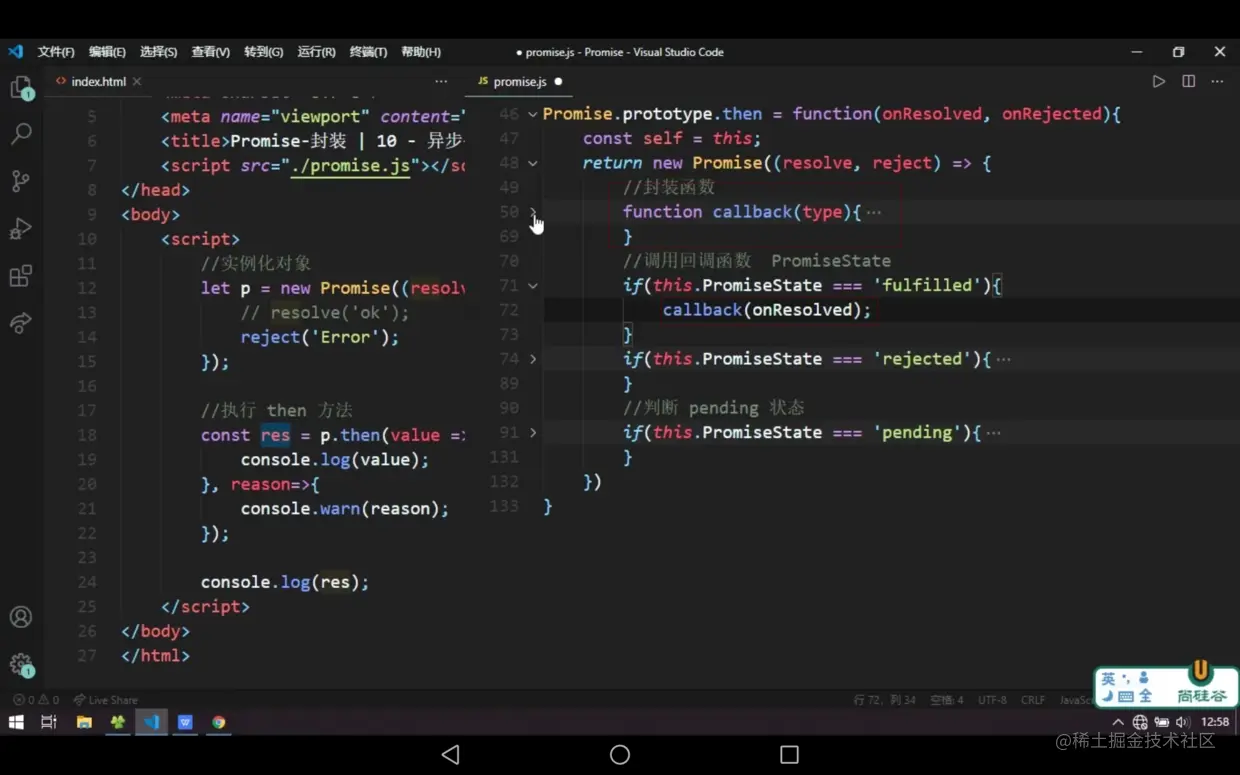Open the Explorer view in activity bar

(x=21, y=88)
